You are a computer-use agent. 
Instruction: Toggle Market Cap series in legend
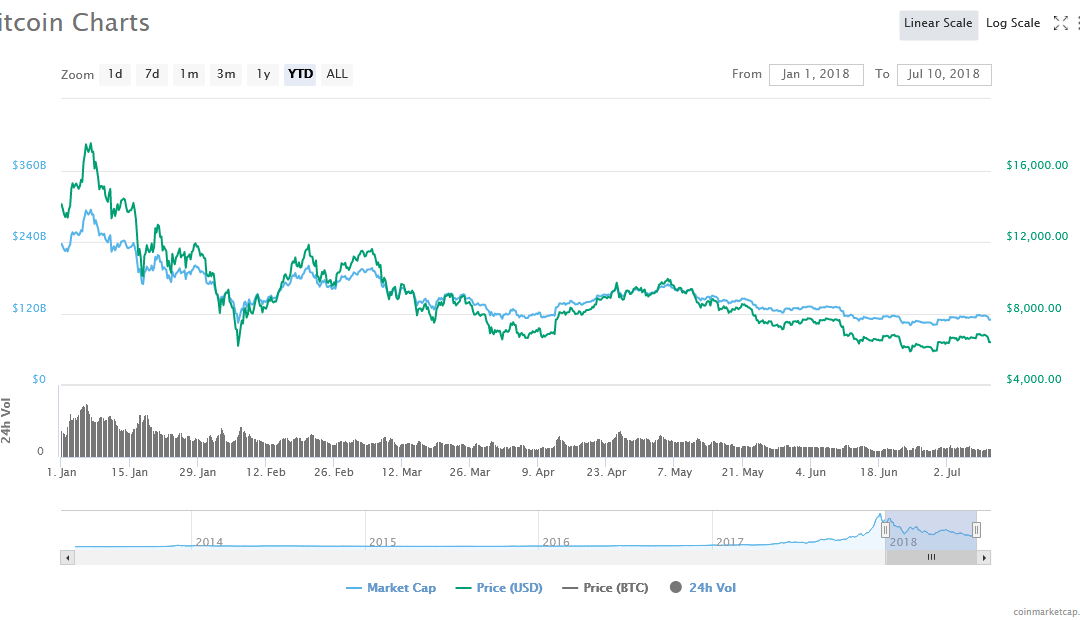pos(391,588)
